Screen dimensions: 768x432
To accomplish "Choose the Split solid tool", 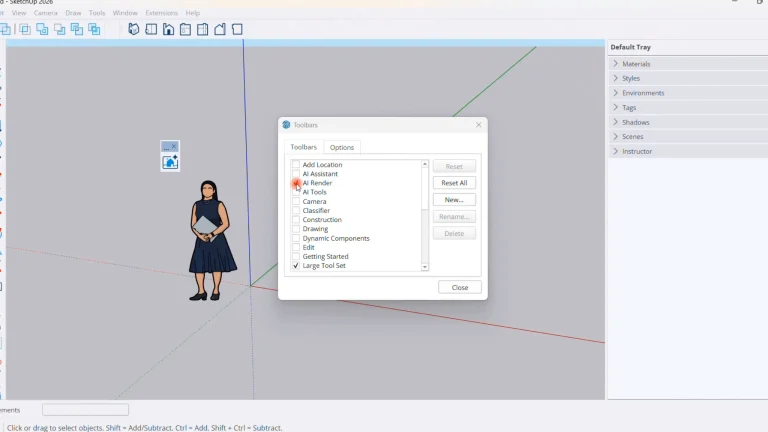I will pos(94,29).
